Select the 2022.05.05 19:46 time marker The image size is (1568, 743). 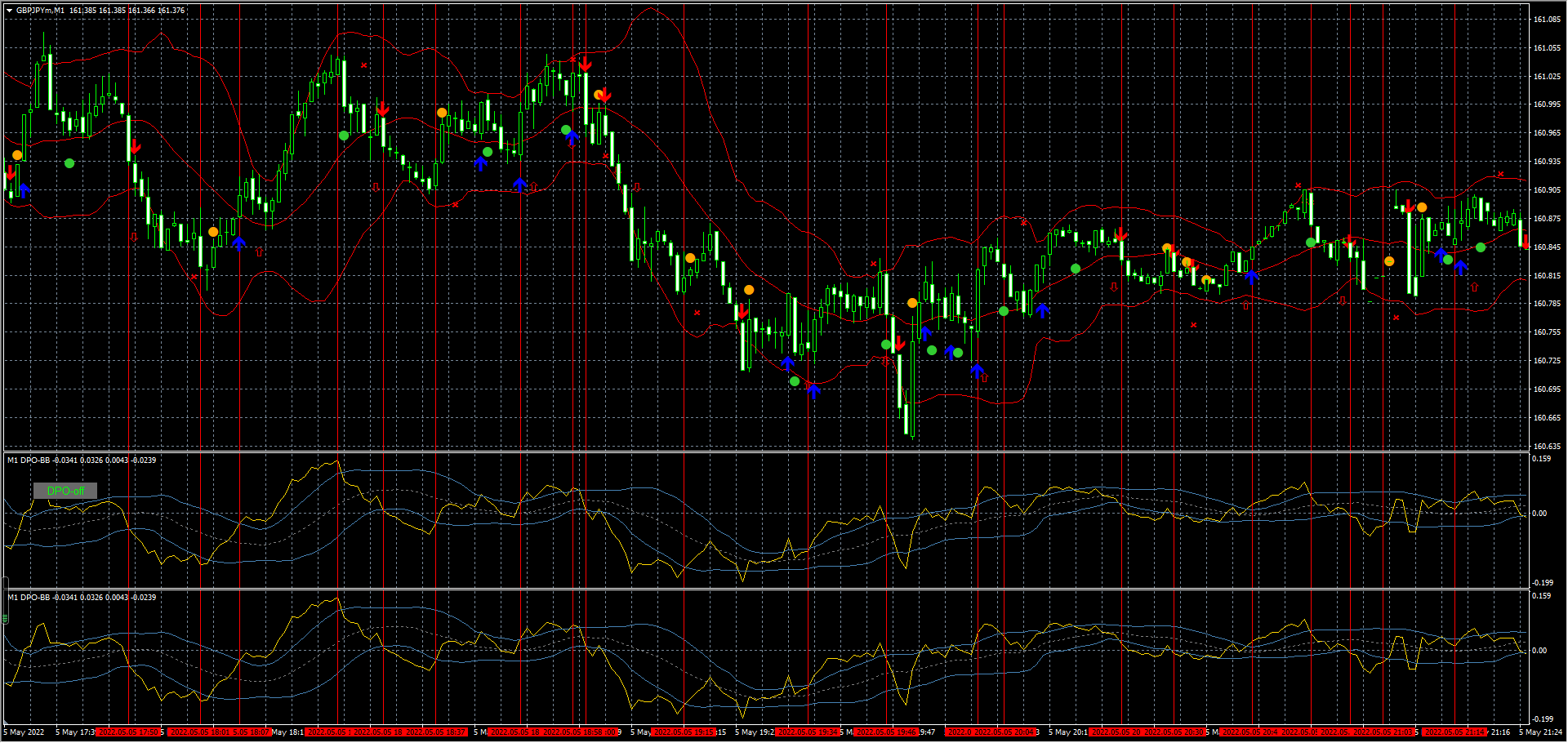click(x=887, y=732)
